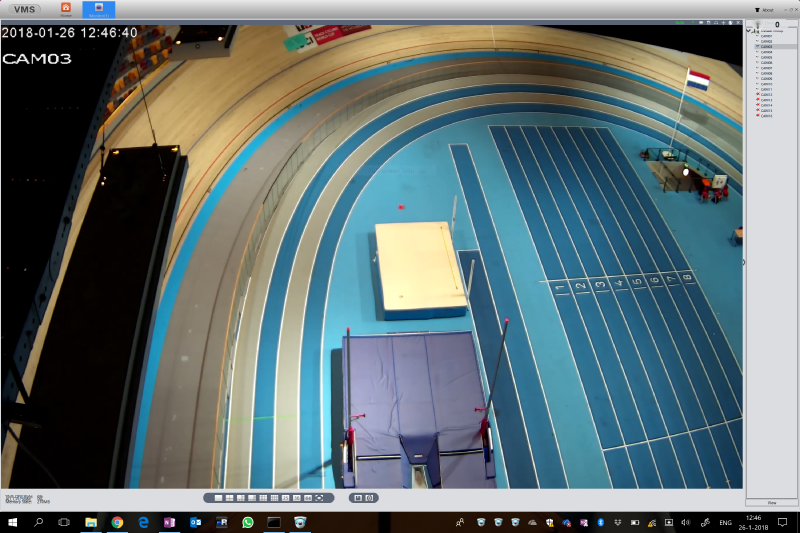
Task: Select offline CAM12 in device list
Action: click(766, 95)
